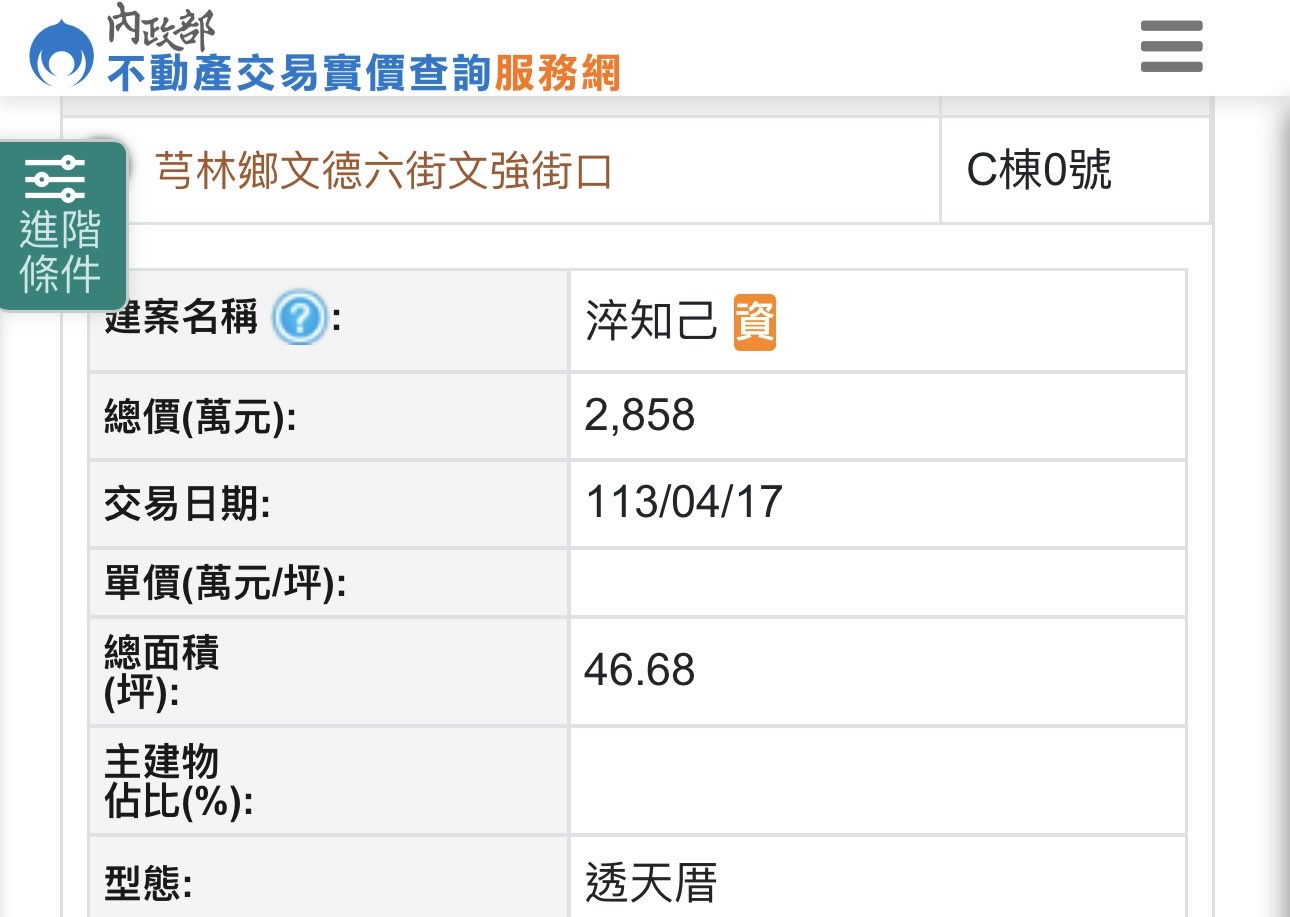Click the blue Ministry of Interior logo

tap(62, 54)
